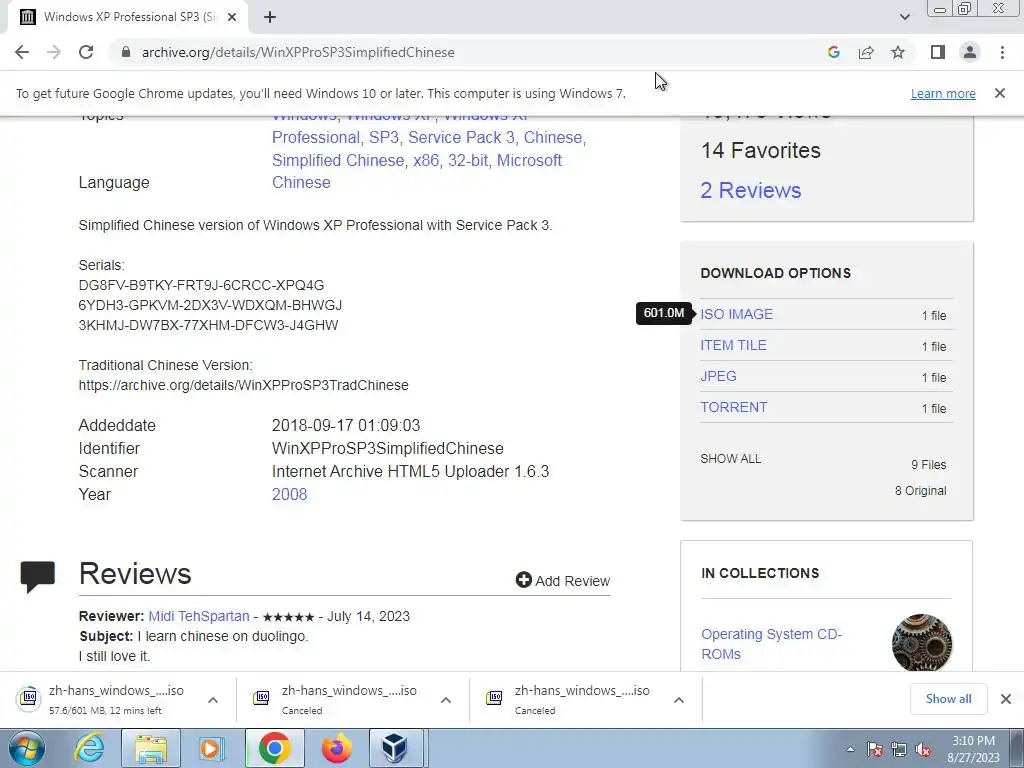
Task: Open the Chrome three-dot menu
Action: click(1002, 52)
